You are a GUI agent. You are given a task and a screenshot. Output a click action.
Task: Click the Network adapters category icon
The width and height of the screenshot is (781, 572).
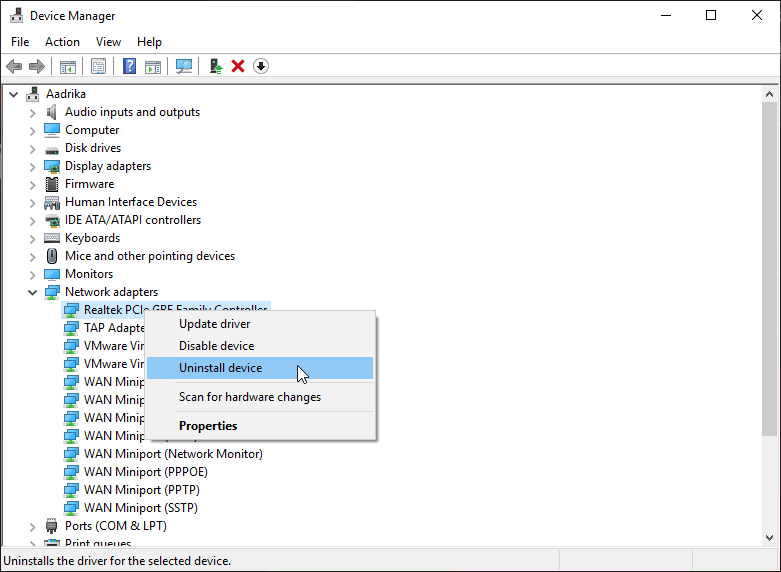coord(52,292)
